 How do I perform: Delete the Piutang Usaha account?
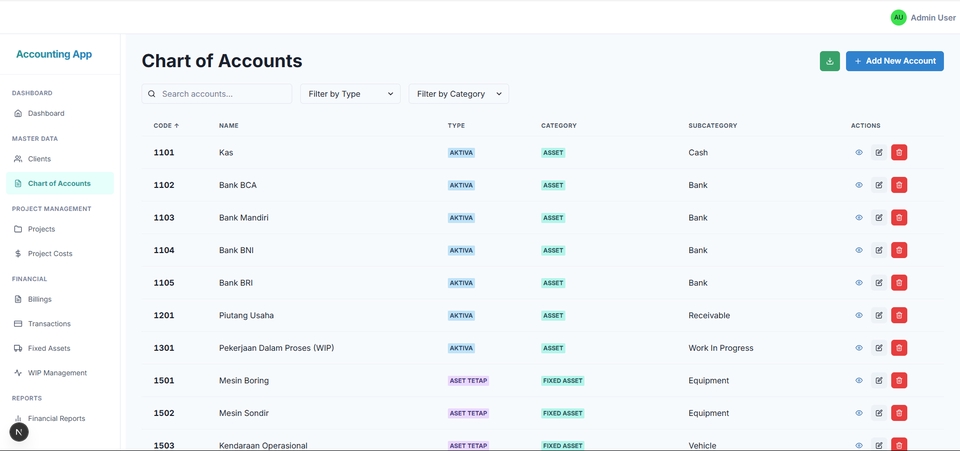(899, 315)
